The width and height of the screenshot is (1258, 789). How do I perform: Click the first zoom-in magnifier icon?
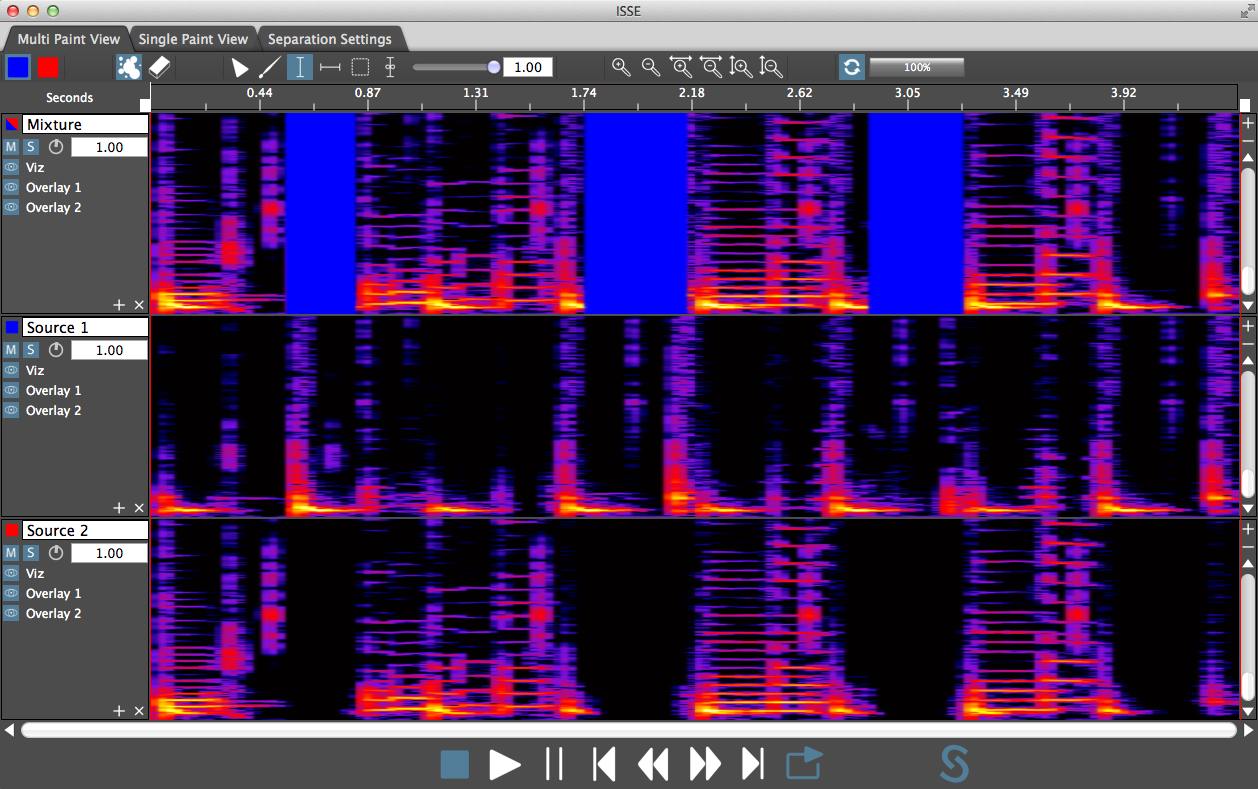point(621,67)
